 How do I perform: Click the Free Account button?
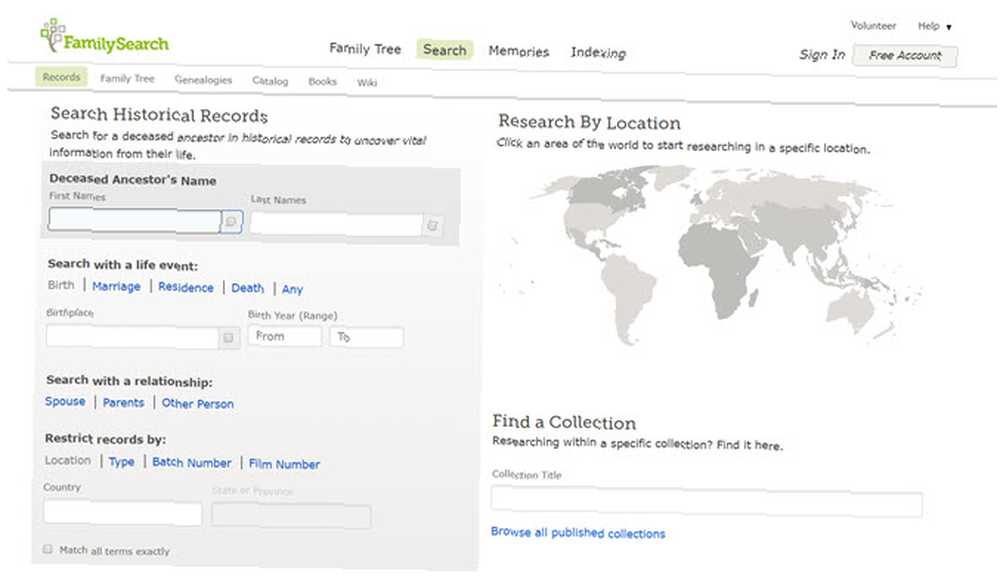pyautogui.click(x=905, y=55)
